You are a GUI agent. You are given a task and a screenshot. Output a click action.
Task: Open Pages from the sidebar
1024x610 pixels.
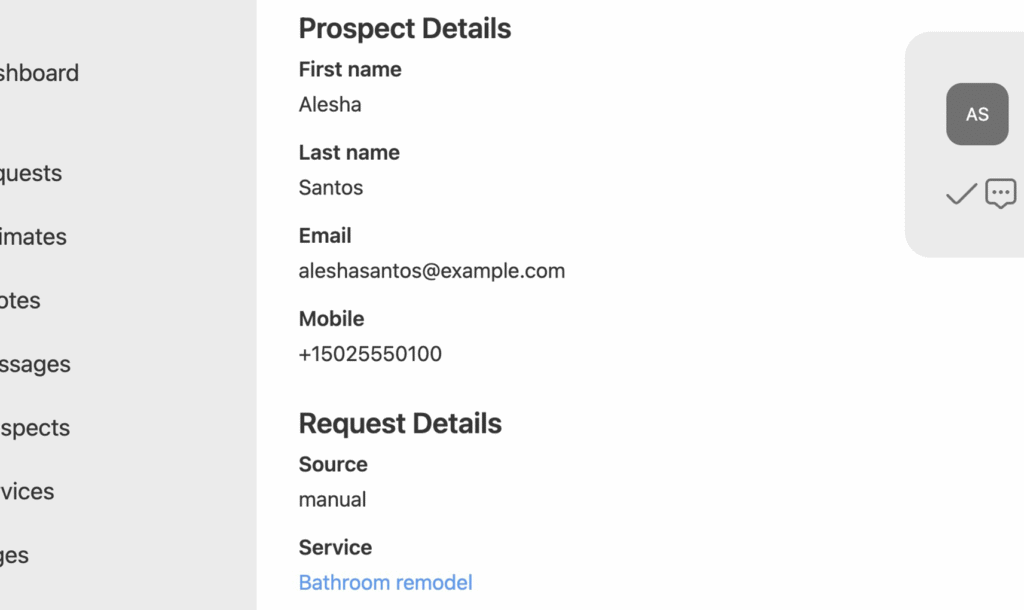(x=14, y=555)
